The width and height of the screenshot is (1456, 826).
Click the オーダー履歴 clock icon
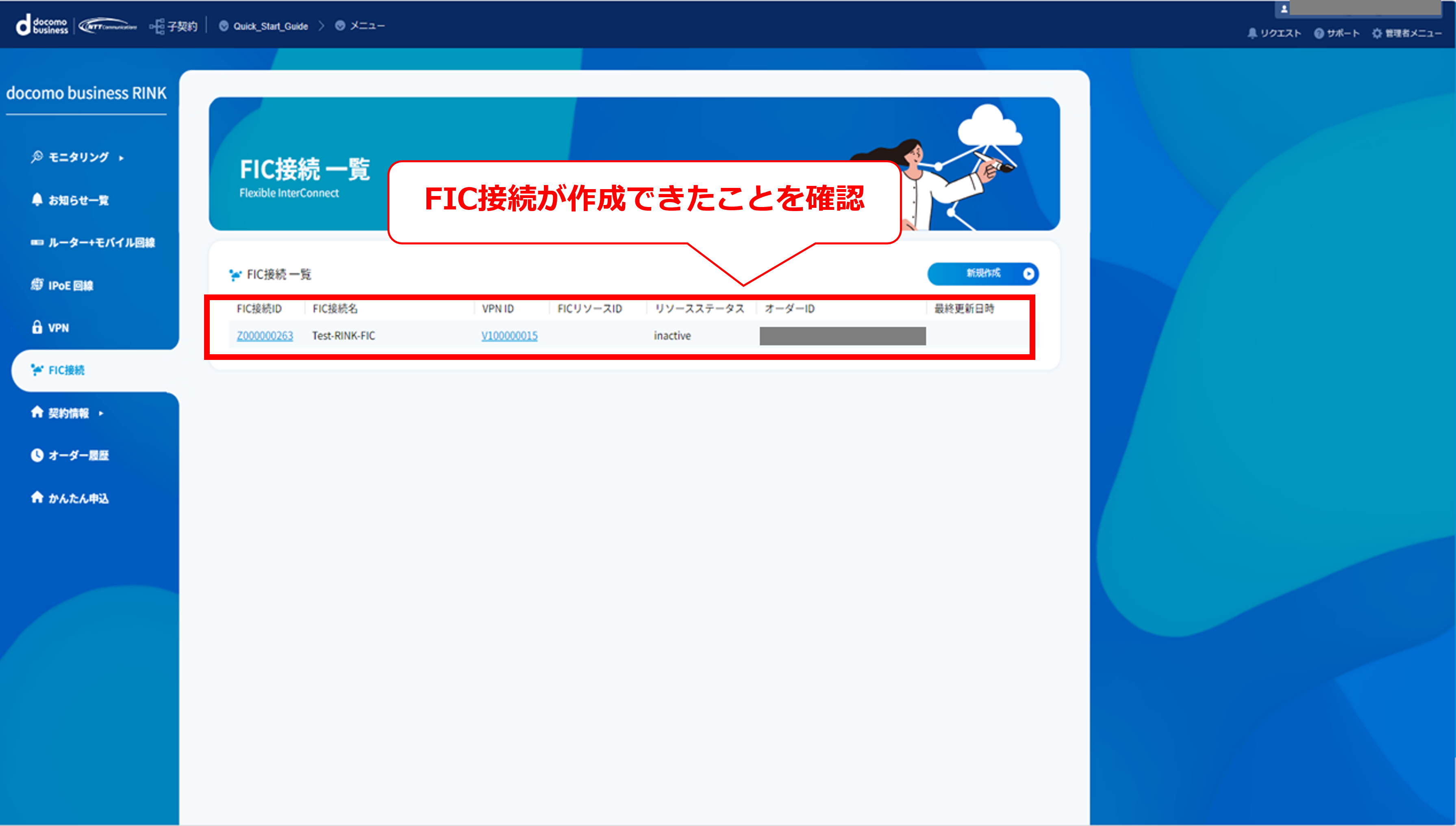pos(37,455)
